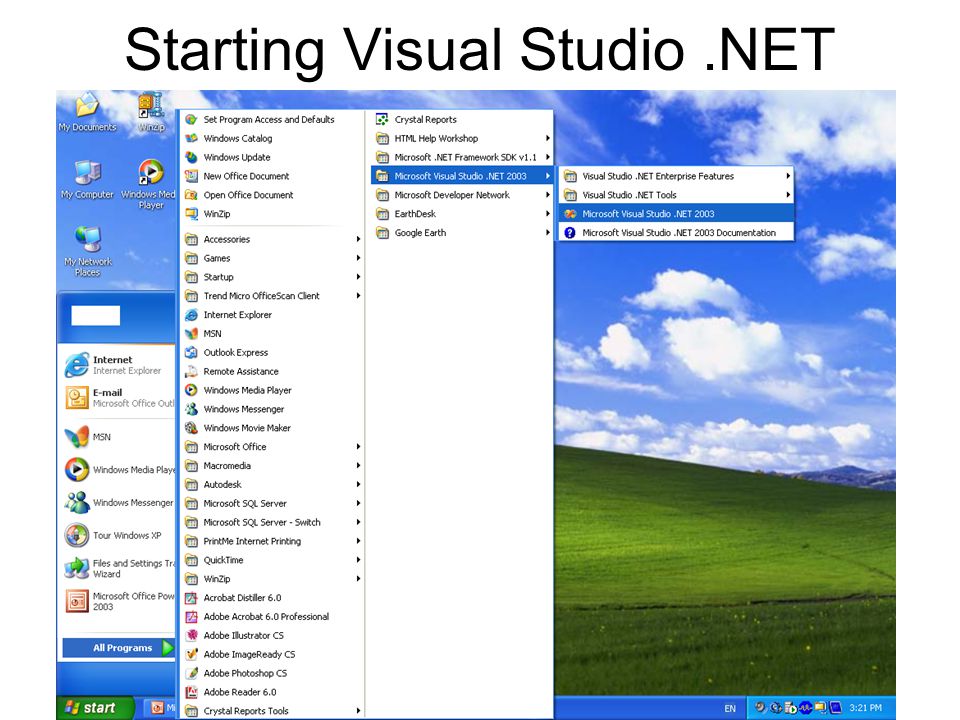Open the WinZip desktop shortcut icon
The width and height of the screenshot is (960, 720).
[x=150, y=105]
